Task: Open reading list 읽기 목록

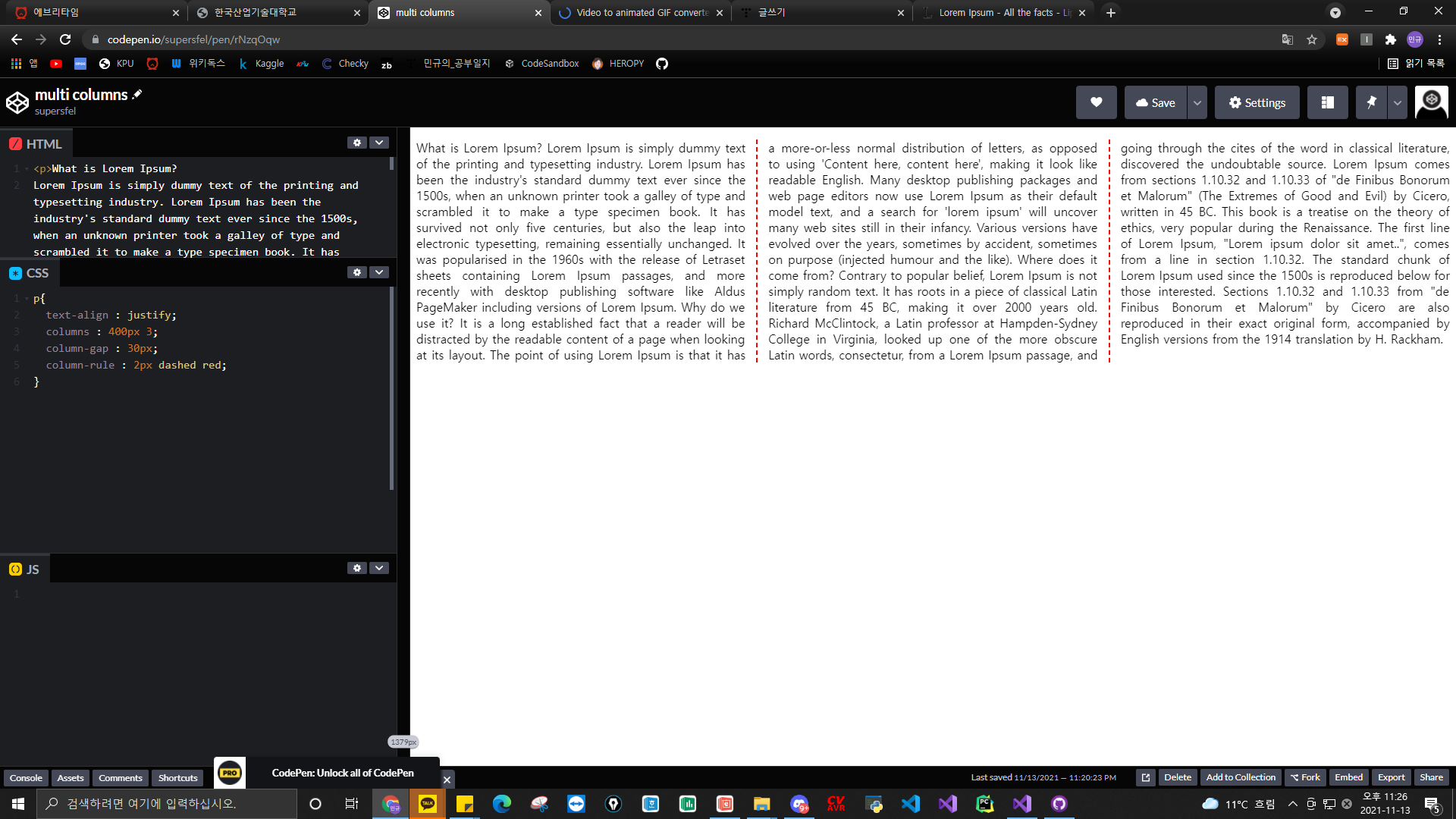Action: [1417, 64]
